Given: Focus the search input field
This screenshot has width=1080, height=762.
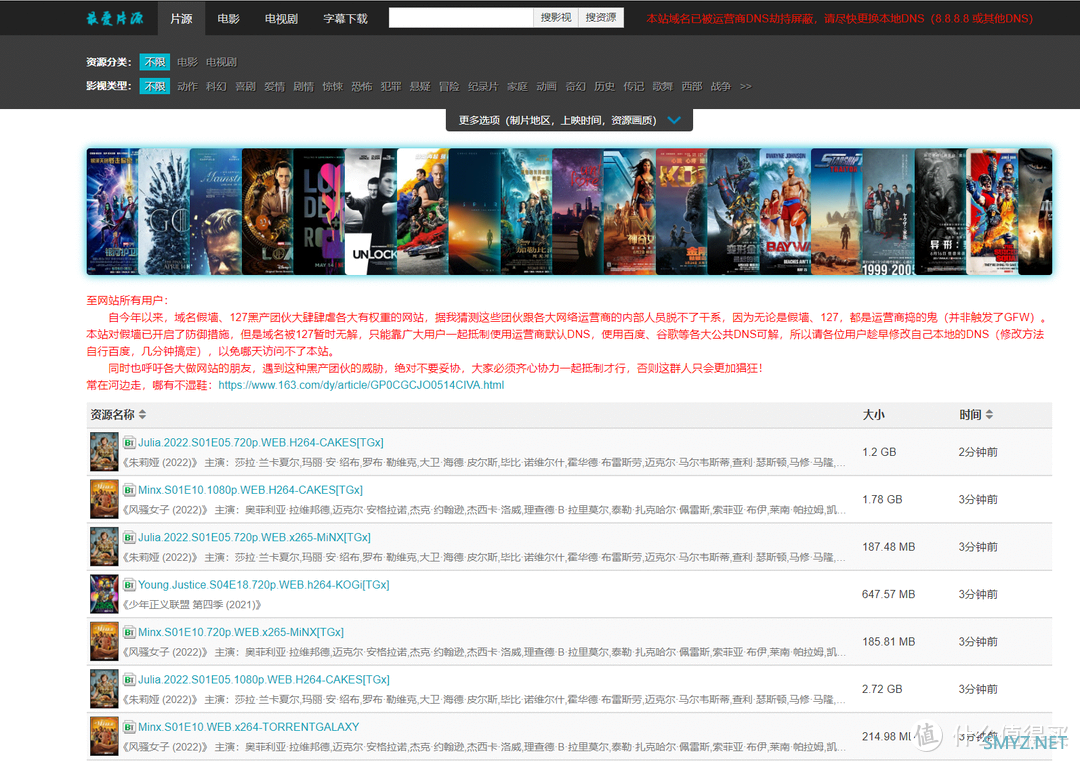Looking at the screenshot, I should click(x=461, y=17).
